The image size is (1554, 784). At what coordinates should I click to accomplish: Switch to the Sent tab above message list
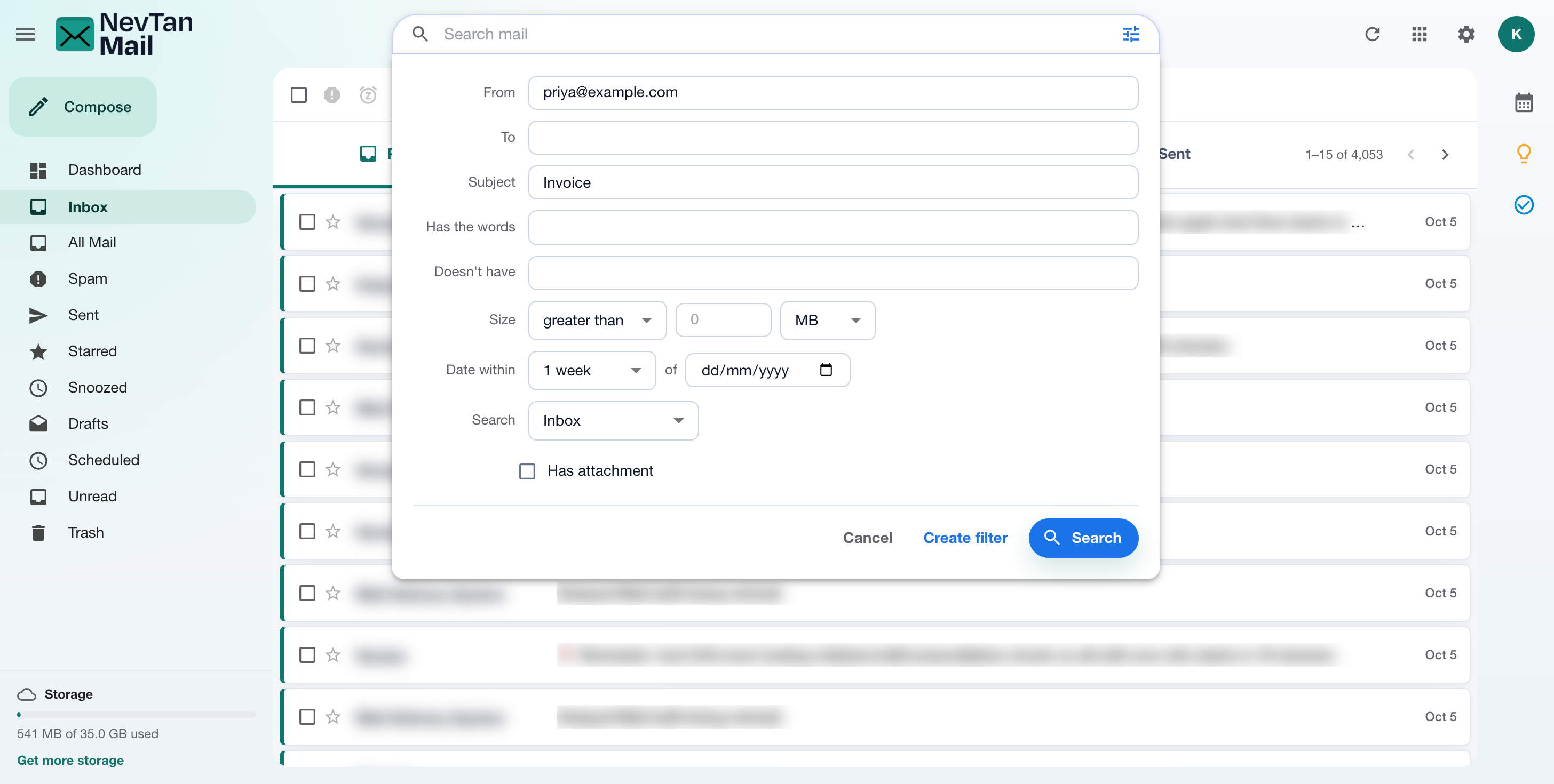coord(1175,154)
